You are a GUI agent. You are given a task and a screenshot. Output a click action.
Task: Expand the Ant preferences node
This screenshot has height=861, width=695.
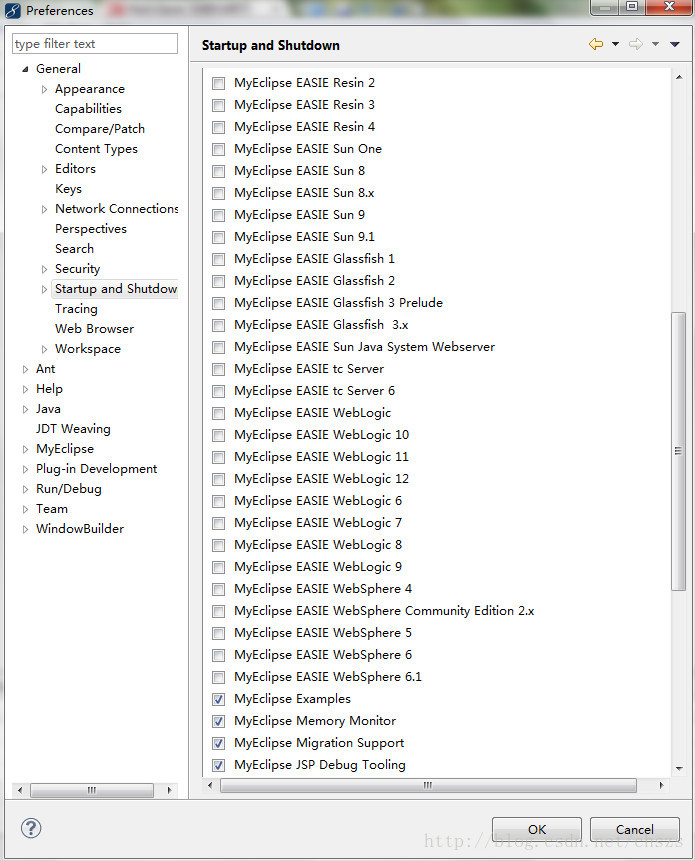click(25, 369)
